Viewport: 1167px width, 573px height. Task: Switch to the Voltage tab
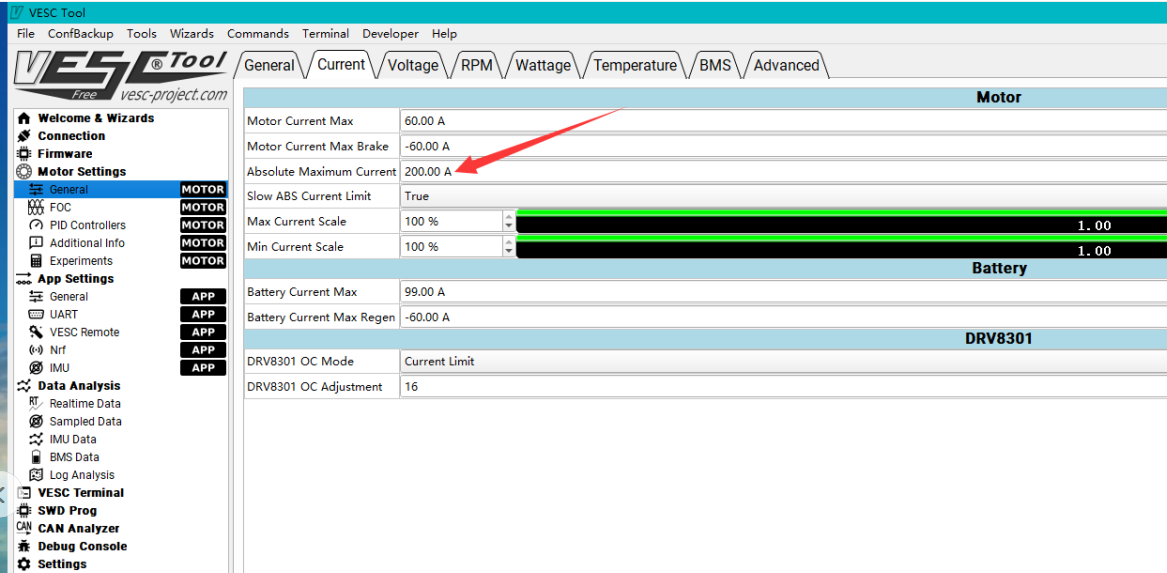click(x=413, y=65)
